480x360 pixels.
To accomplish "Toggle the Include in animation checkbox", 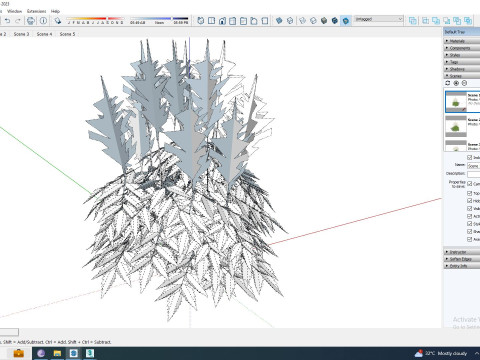I will 469,157.
